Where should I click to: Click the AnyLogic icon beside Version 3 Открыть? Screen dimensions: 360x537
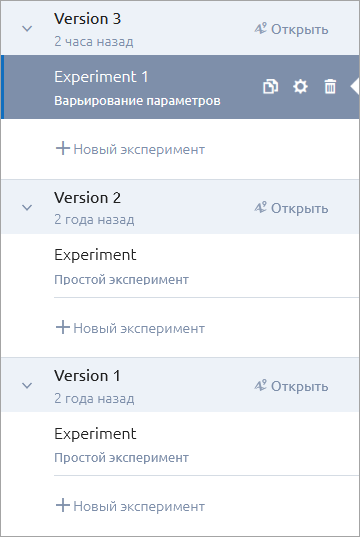(x=260, y=29)
